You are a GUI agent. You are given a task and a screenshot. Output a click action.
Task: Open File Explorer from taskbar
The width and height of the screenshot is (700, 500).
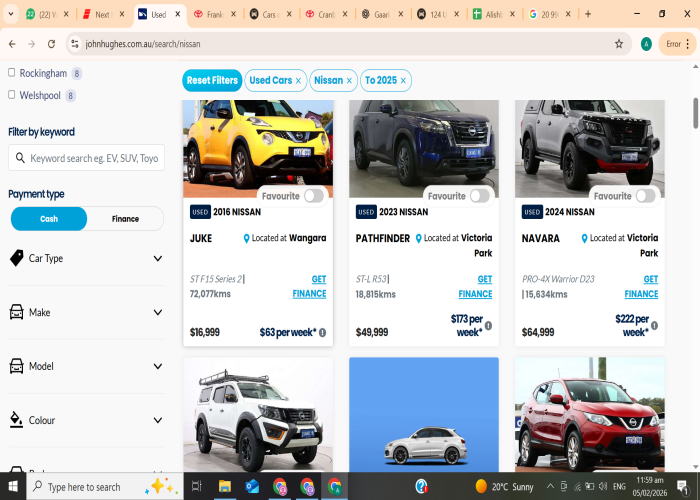click(x=225, y=486)
